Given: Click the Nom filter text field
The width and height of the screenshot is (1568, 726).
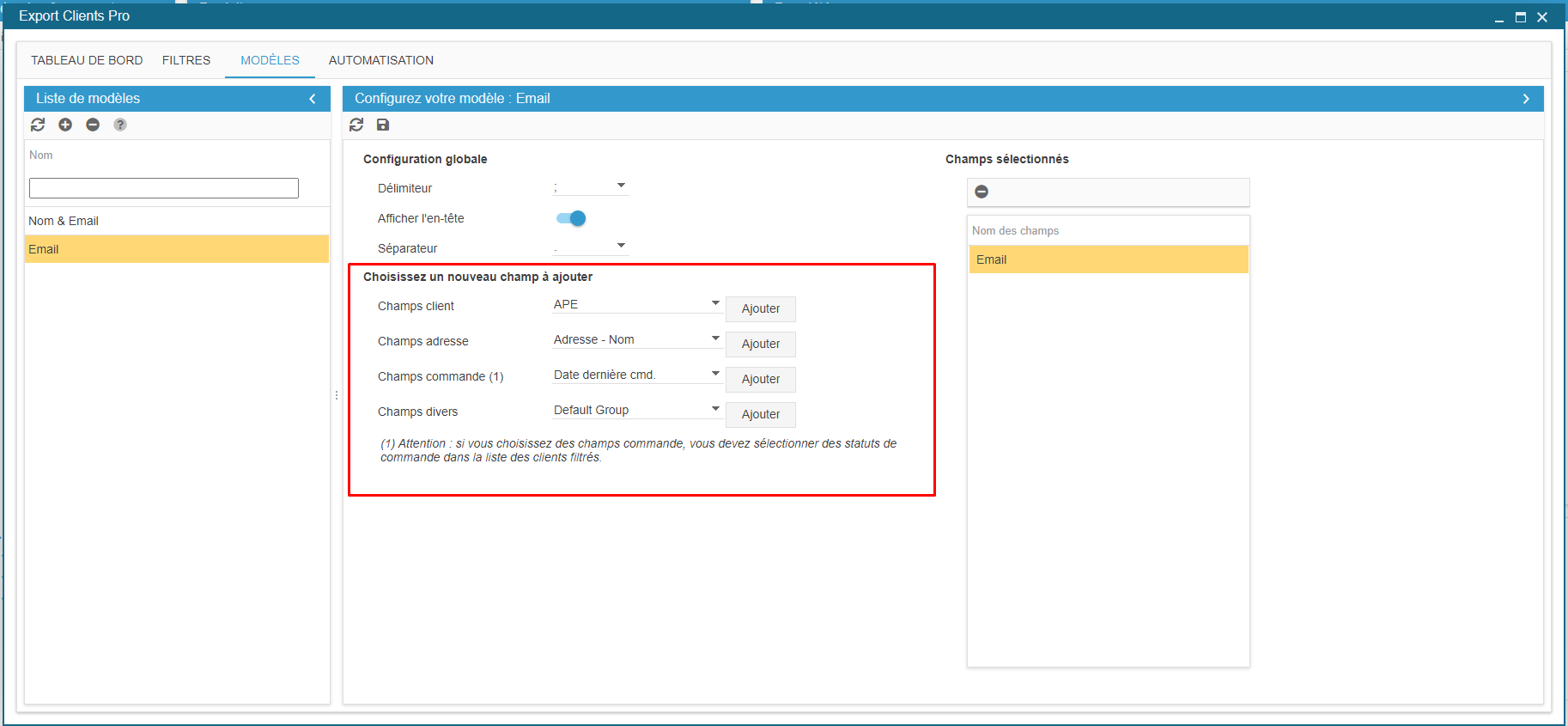Looking at the screenshot, I should click(164, 188).
